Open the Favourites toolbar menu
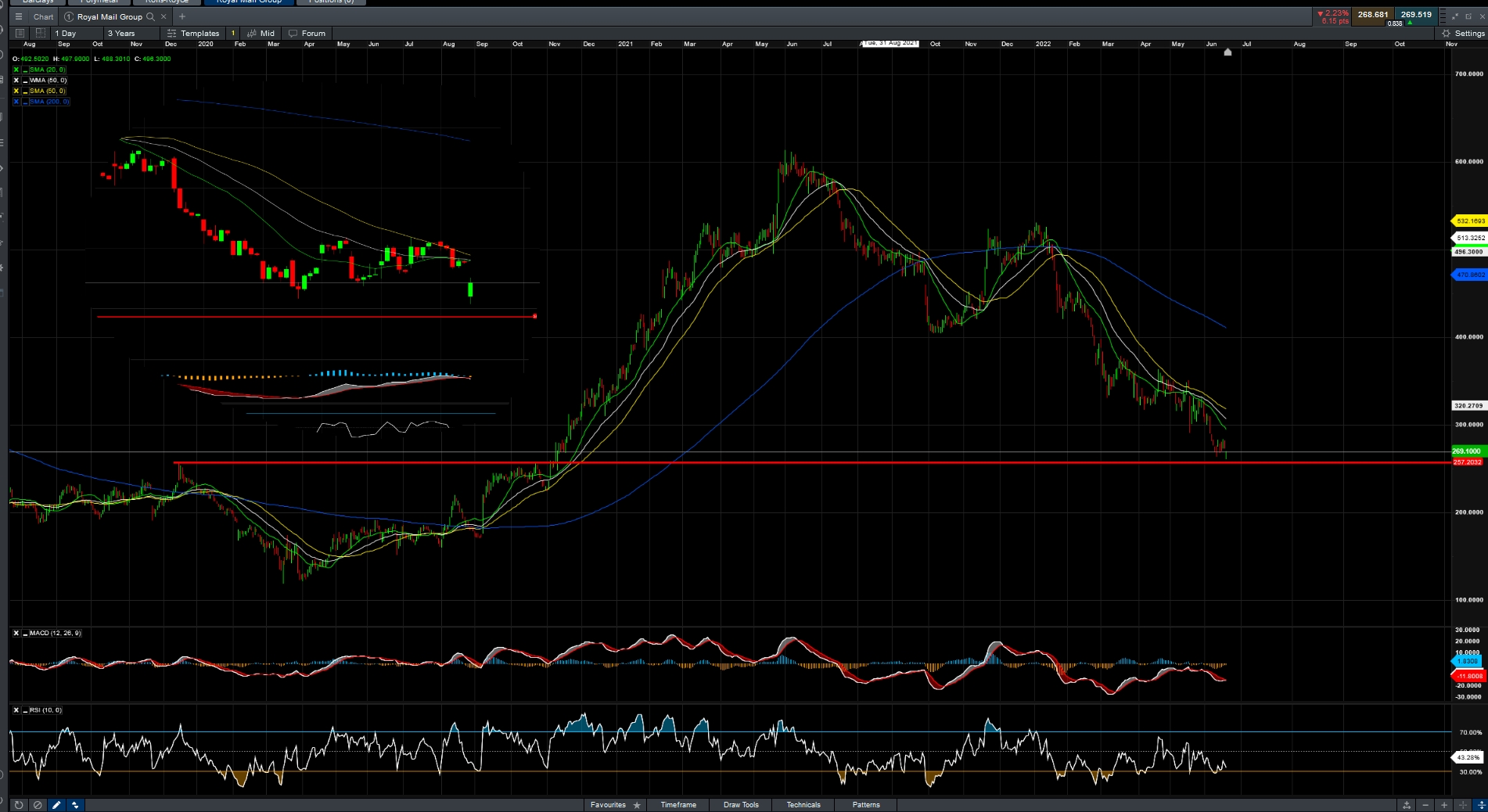 point(615,805)
